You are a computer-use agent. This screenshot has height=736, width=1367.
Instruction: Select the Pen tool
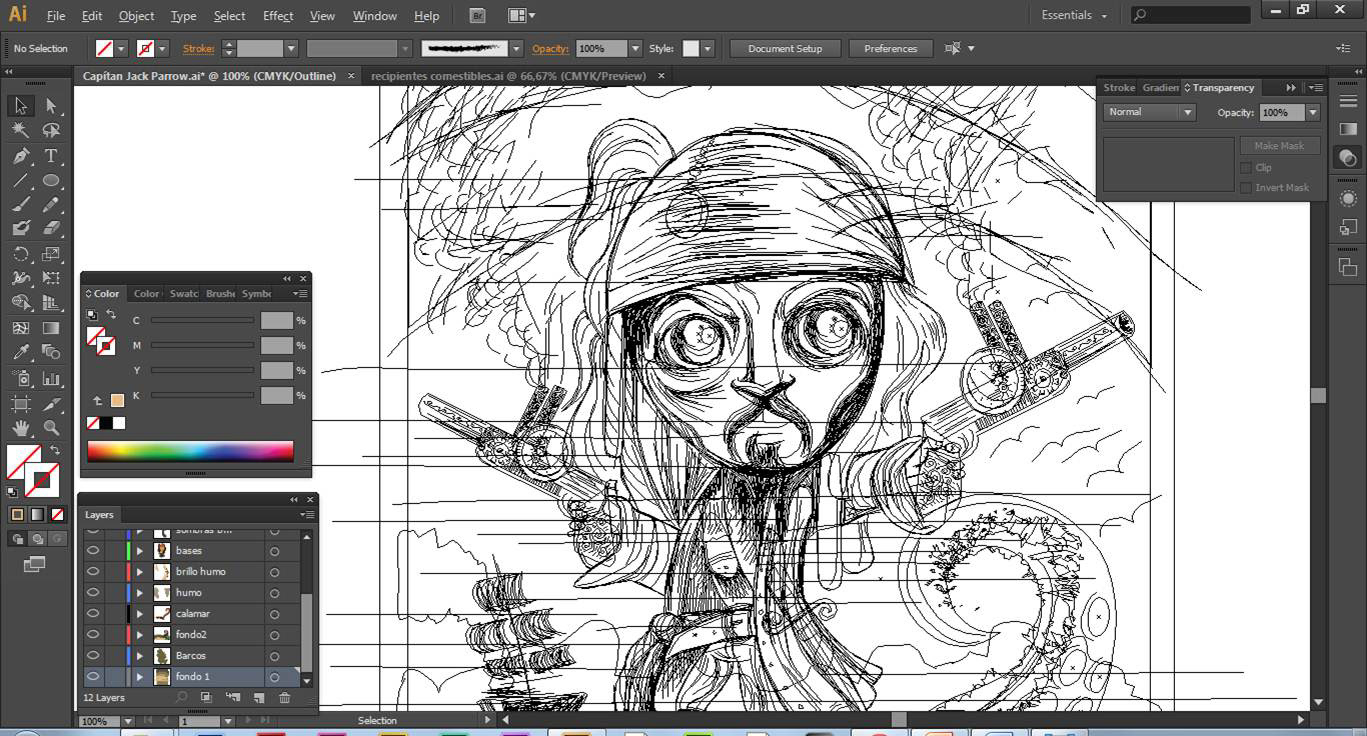coord(20,156)
